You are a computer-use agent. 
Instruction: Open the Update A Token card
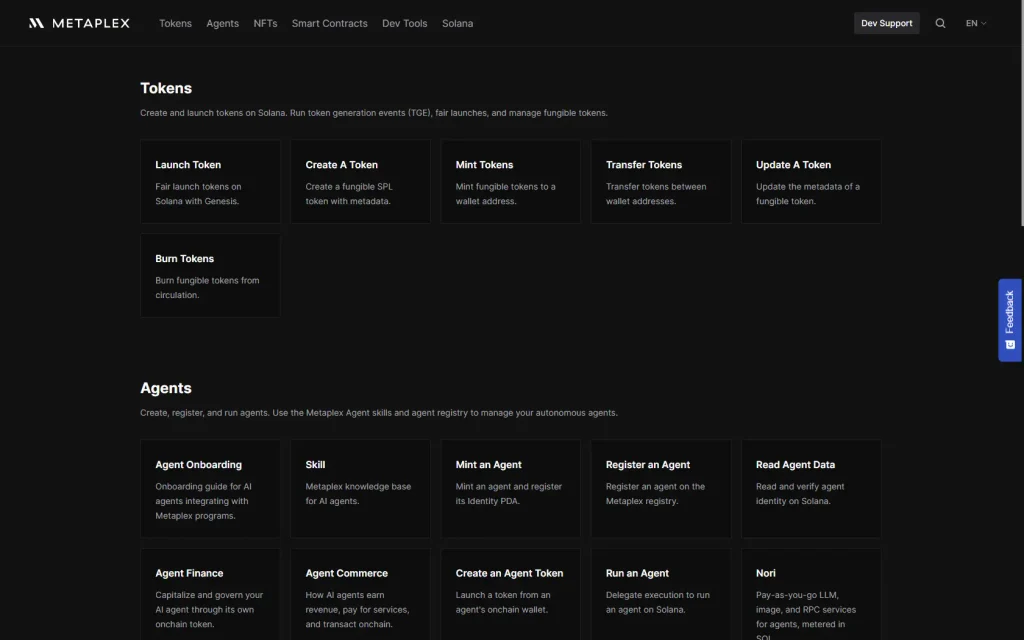(x=811, y=182)
